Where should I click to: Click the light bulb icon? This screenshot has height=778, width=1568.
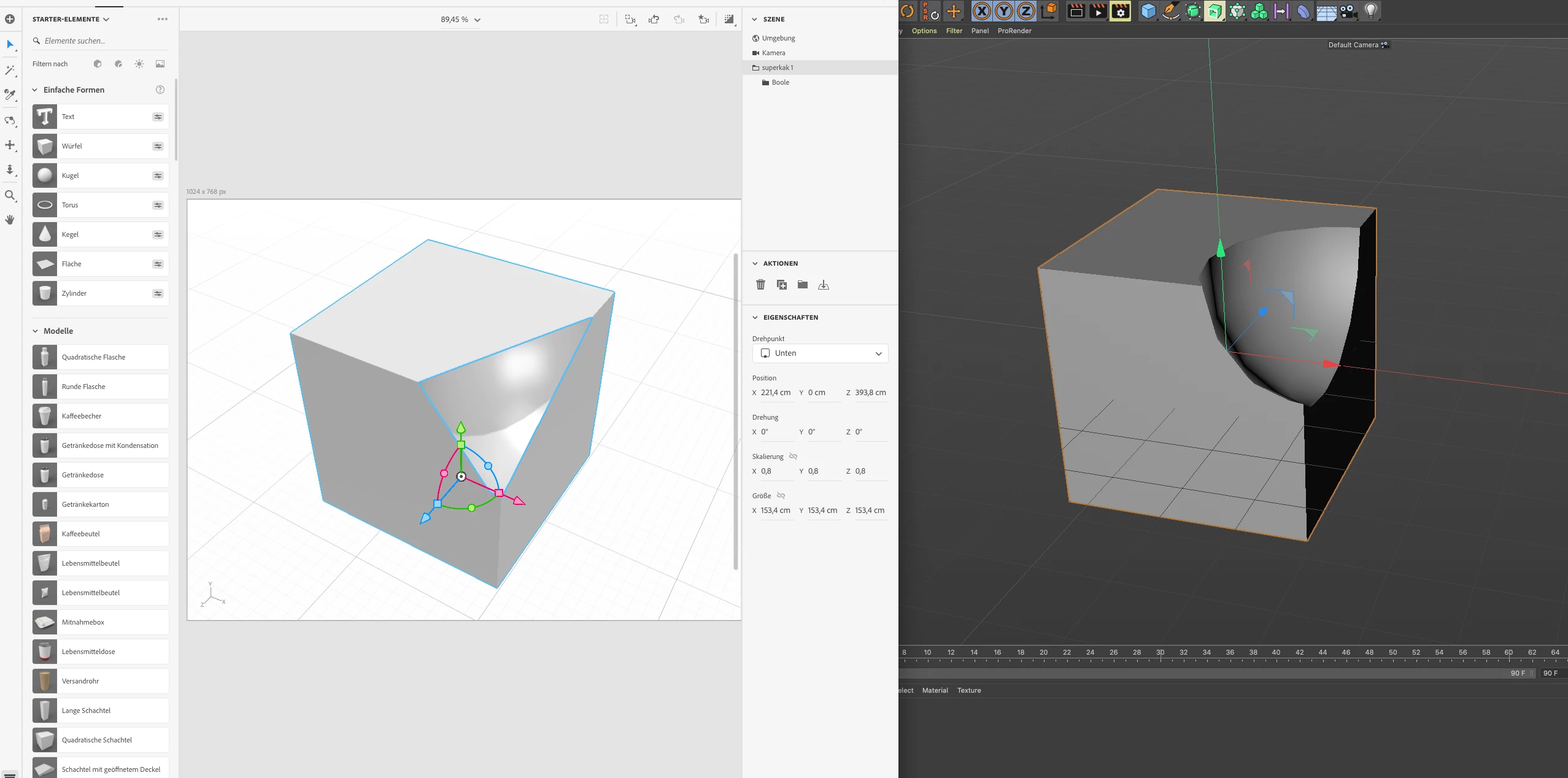point(1370,11)
